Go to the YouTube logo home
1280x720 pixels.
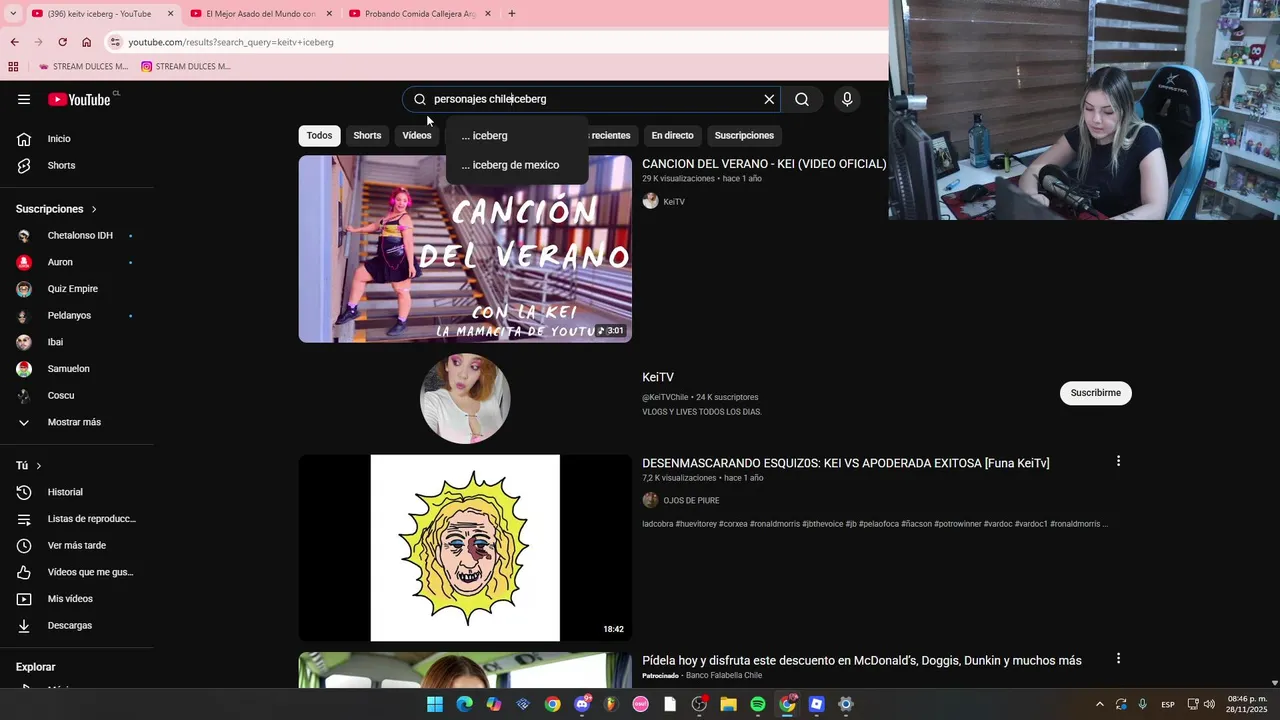(79, 99)
